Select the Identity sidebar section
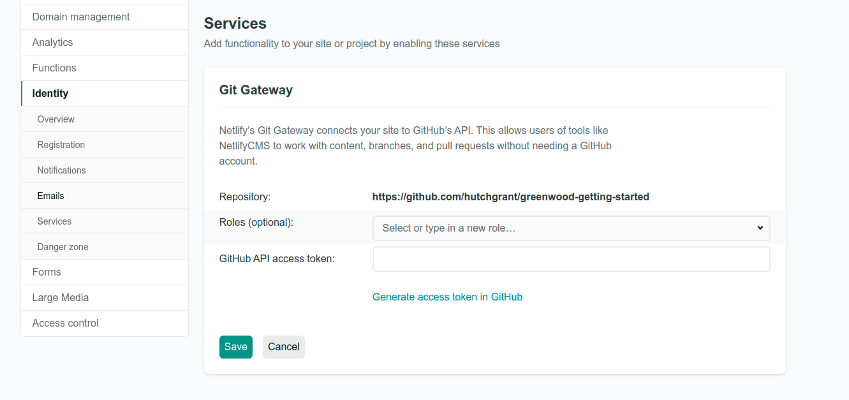 [x=105, y=93]
